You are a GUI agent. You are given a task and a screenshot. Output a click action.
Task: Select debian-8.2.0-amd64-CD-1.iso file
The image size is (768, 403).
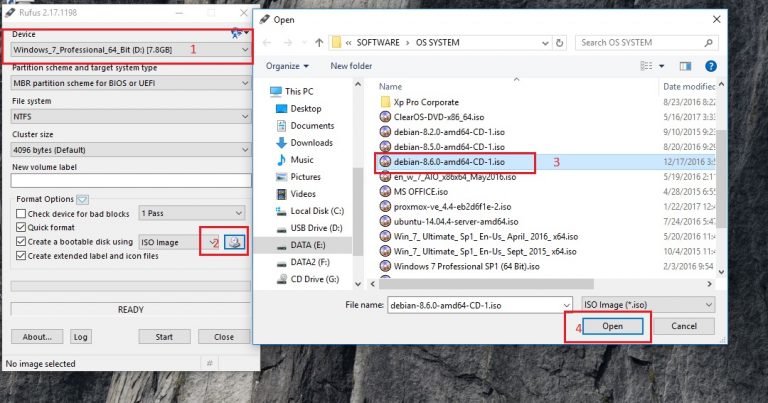[x=442, y=132]
